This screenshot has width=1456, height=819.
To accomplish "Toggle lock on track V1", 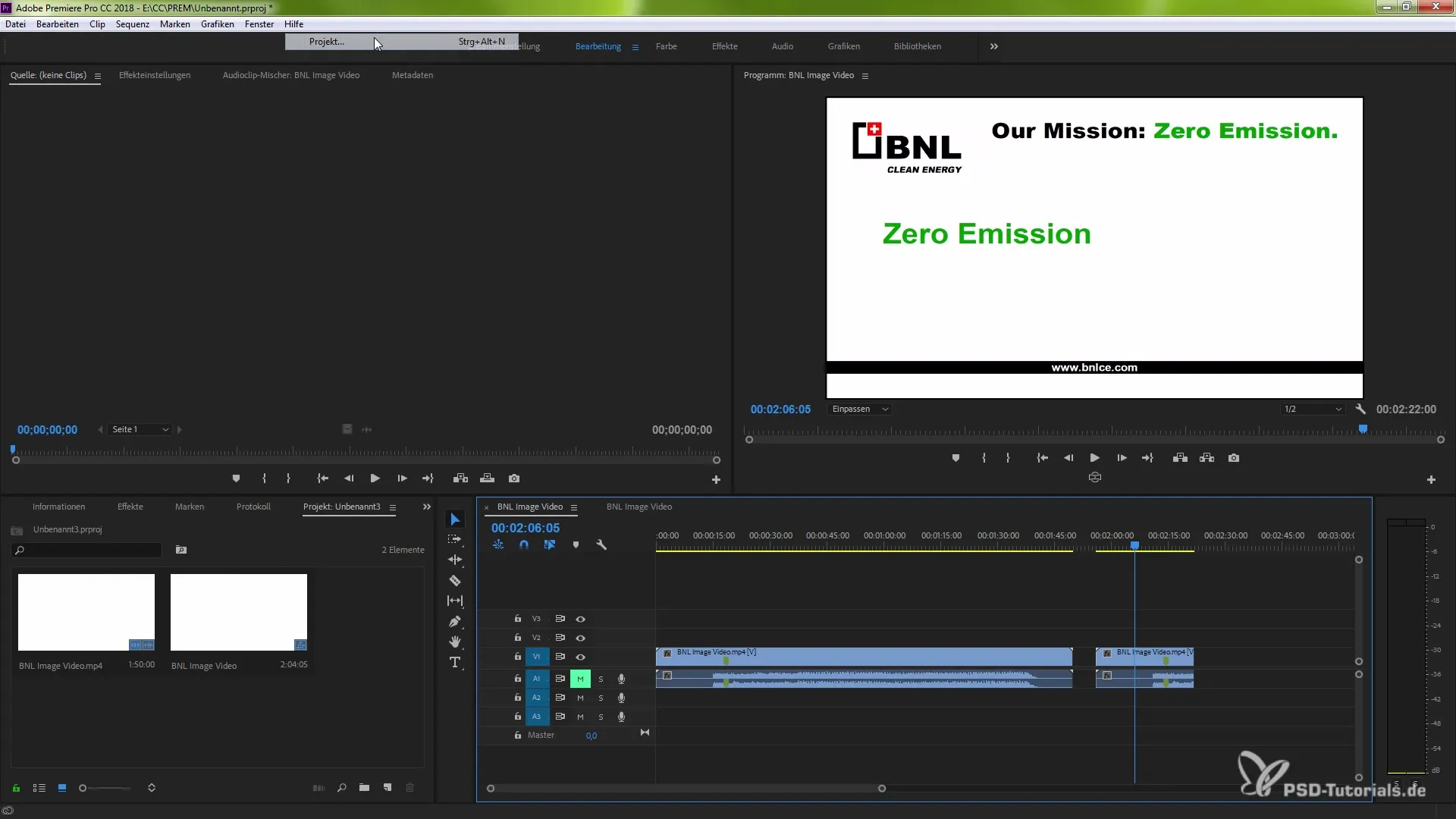I will 517,657.
